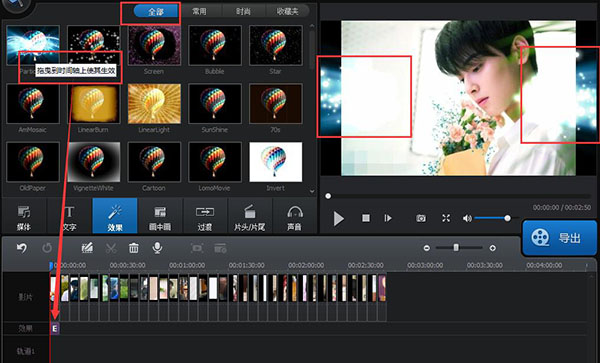Click the preview progress bar handle
The height and width of the screenshot is (363, 600).
click(x=328, y=196)
